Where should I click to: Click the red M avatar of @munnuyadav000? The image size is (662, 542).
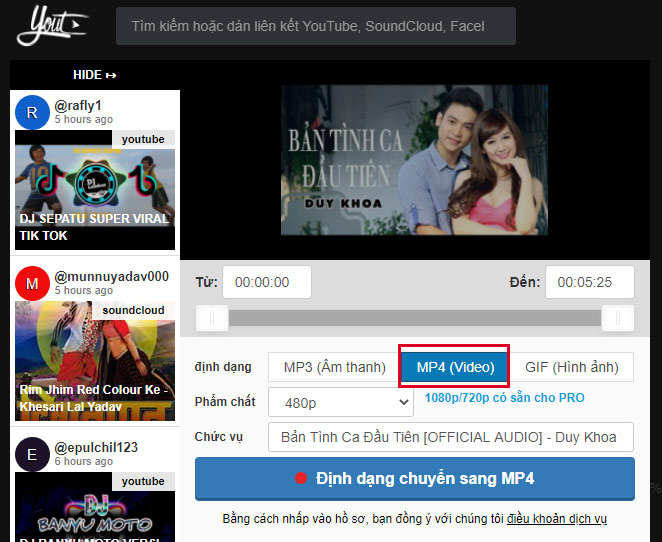click(x=32, y=283)
